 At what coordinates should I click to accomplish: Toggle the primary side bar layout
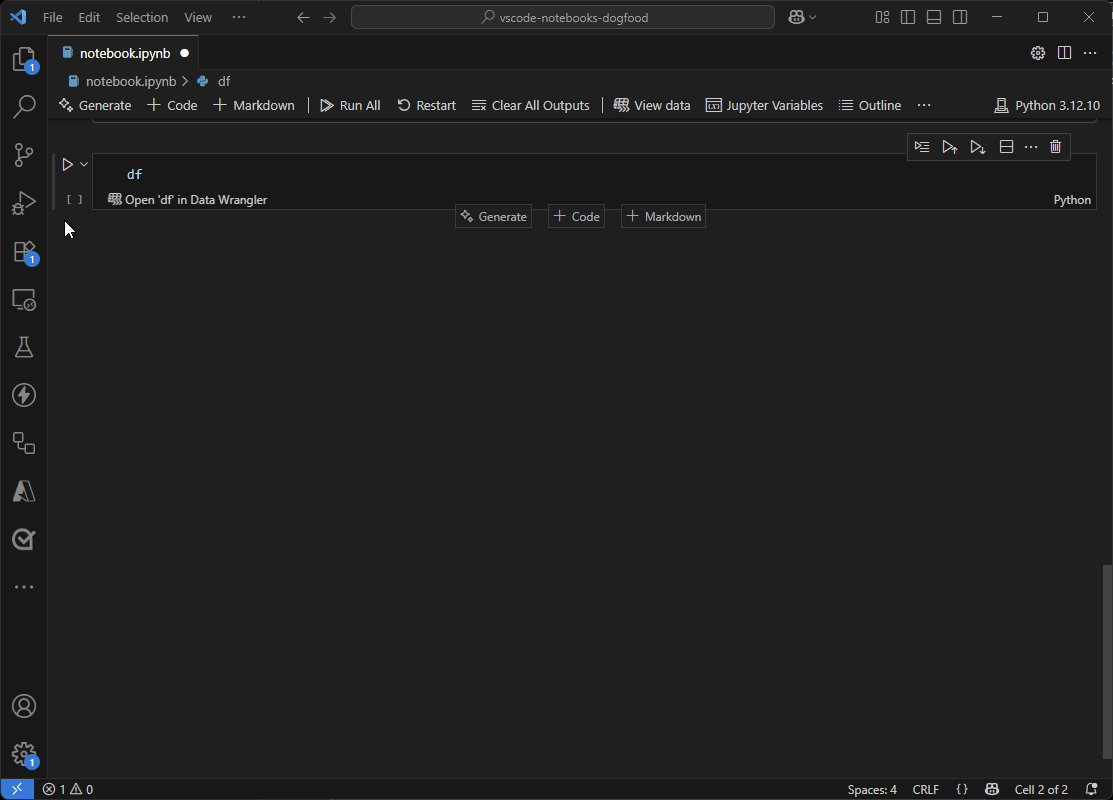(x=908, y=17)
